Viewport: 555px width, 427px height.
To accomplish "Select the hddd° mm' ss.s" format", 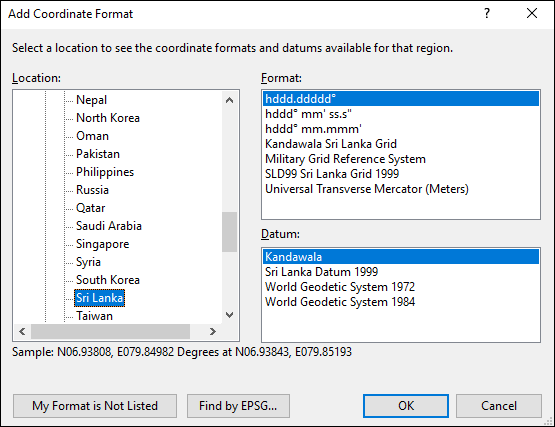I will tap(401, 114).
